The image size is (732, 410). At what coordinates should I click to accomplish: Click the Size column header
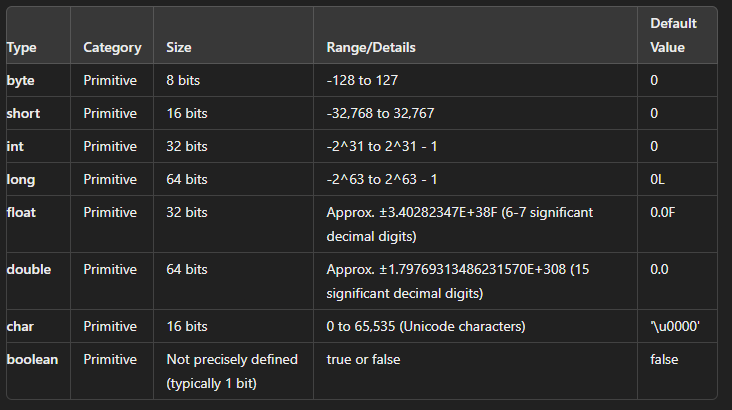click(x=179, y=47)
